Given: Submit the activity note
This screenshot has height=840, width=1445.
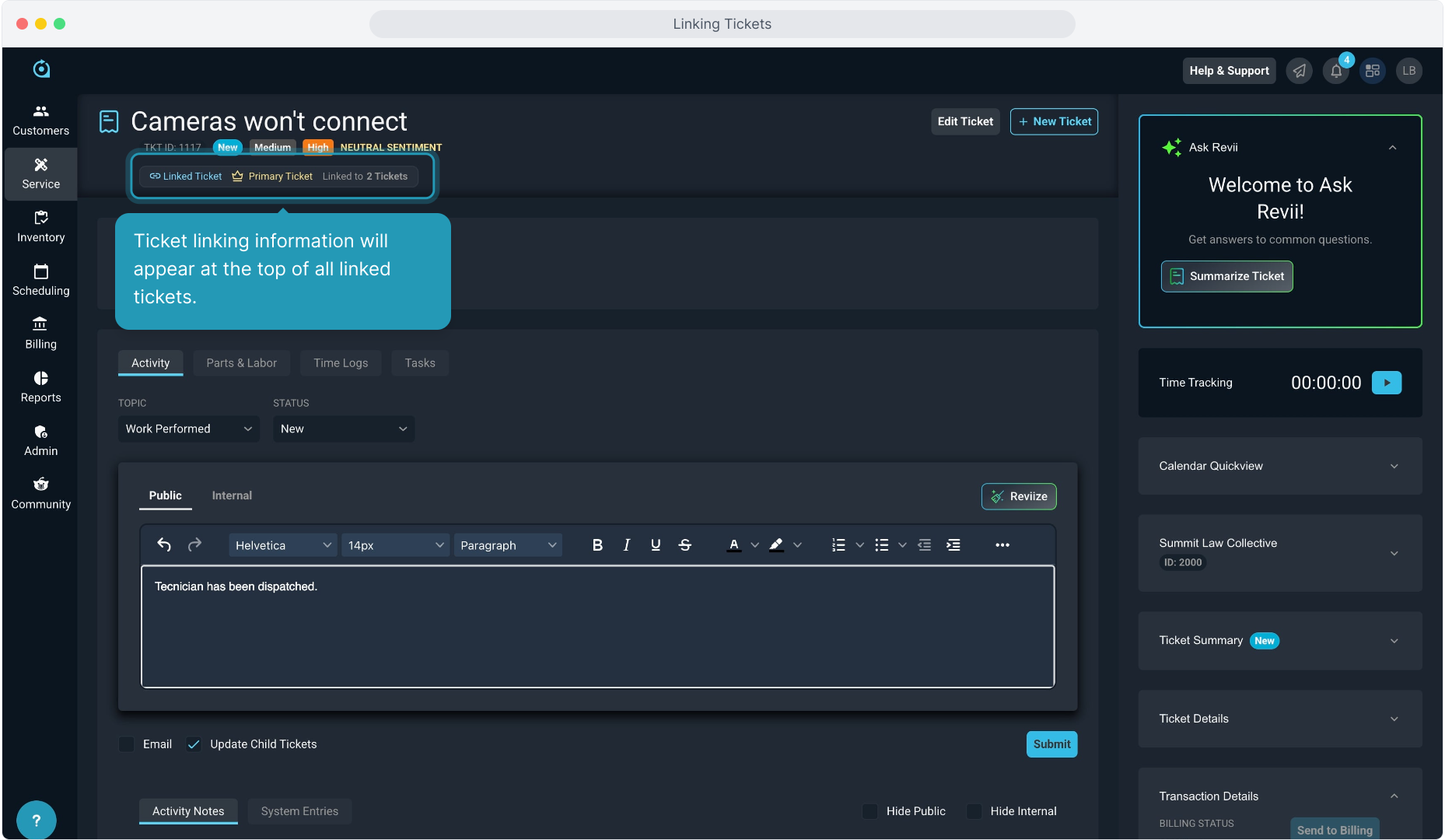Looking at the screenshot, I should click(x=1051, y=744).
